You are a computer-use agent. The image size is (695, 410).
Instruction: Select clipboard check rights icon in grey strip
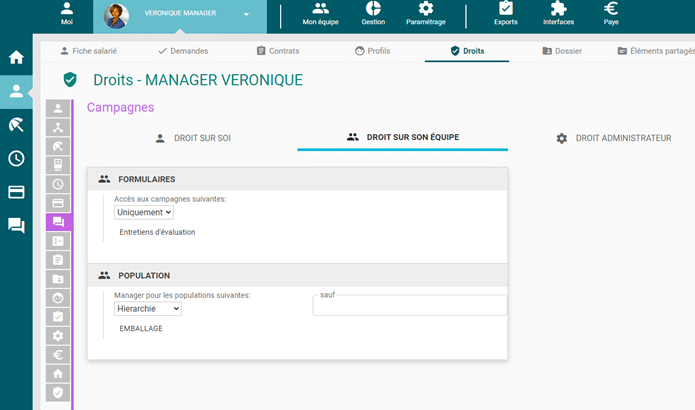point(58,316)
